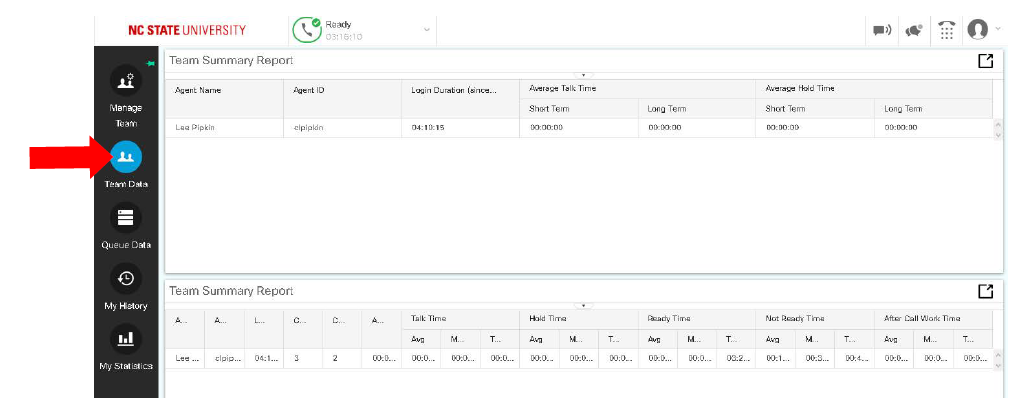Click the green sidebar pin icon

point(151,64)
